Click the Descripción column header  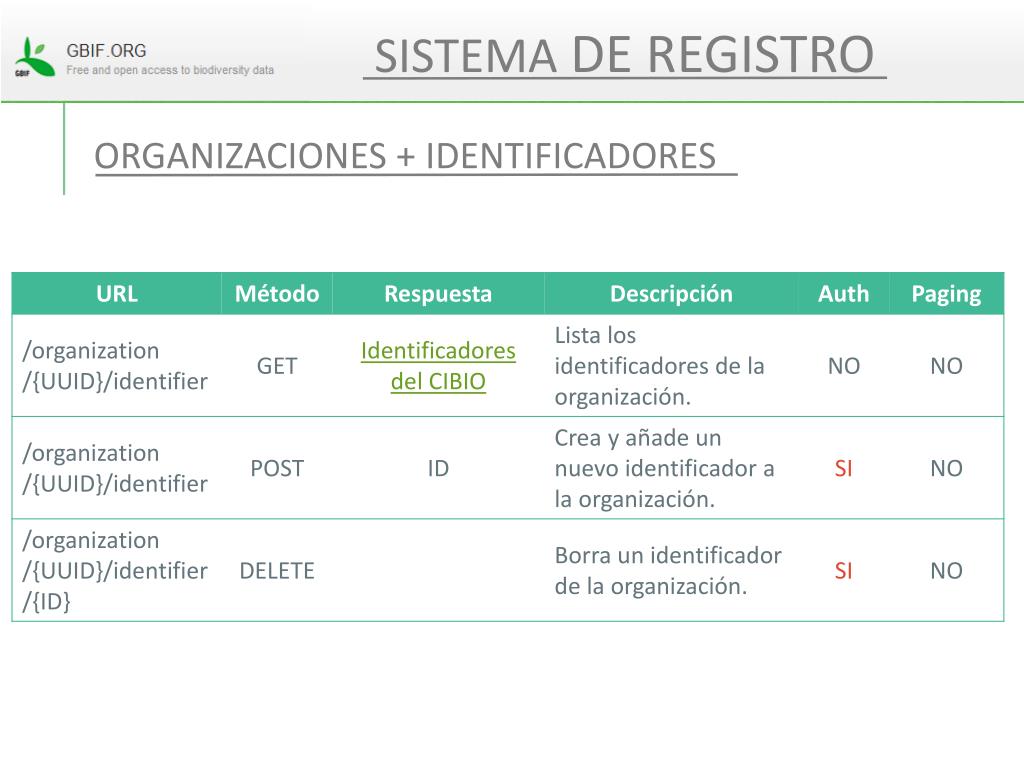click(671, 294)
